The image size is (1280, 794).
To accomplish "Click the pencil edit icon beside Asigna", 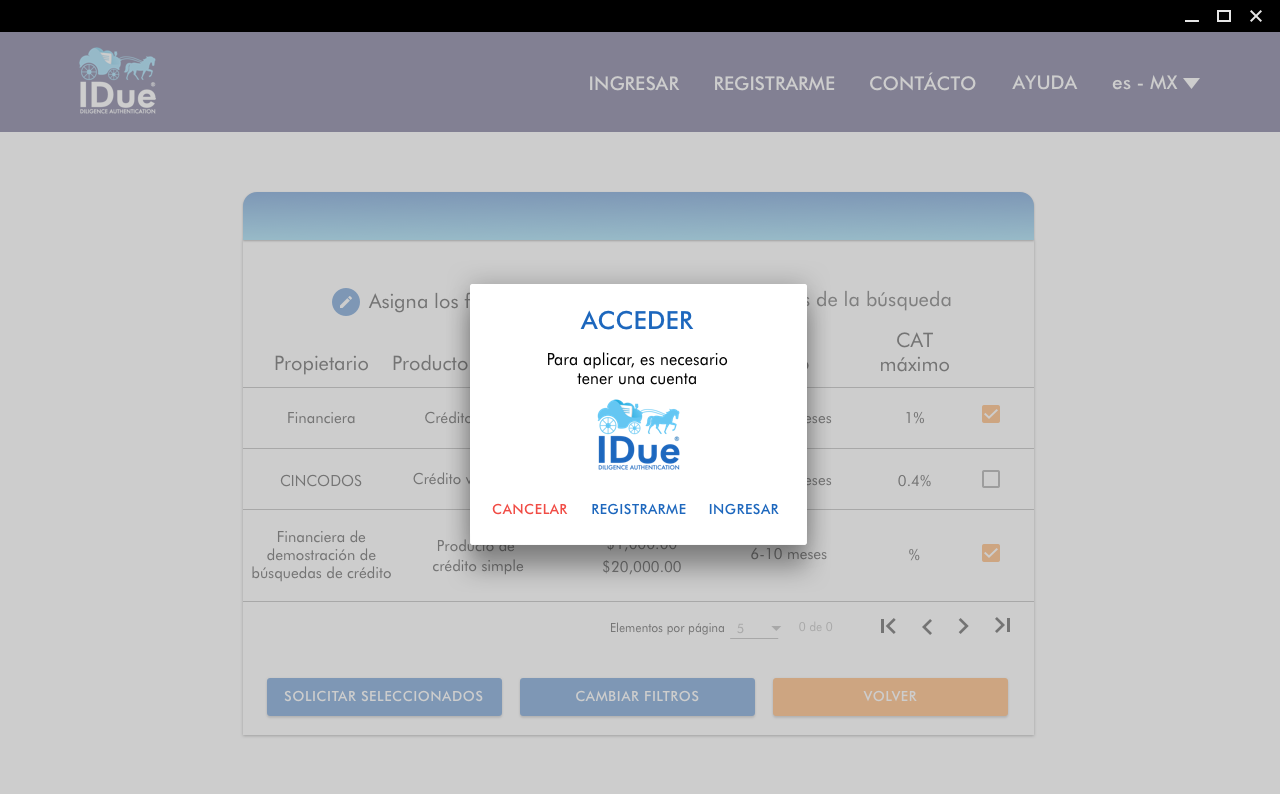I will 346,302.
